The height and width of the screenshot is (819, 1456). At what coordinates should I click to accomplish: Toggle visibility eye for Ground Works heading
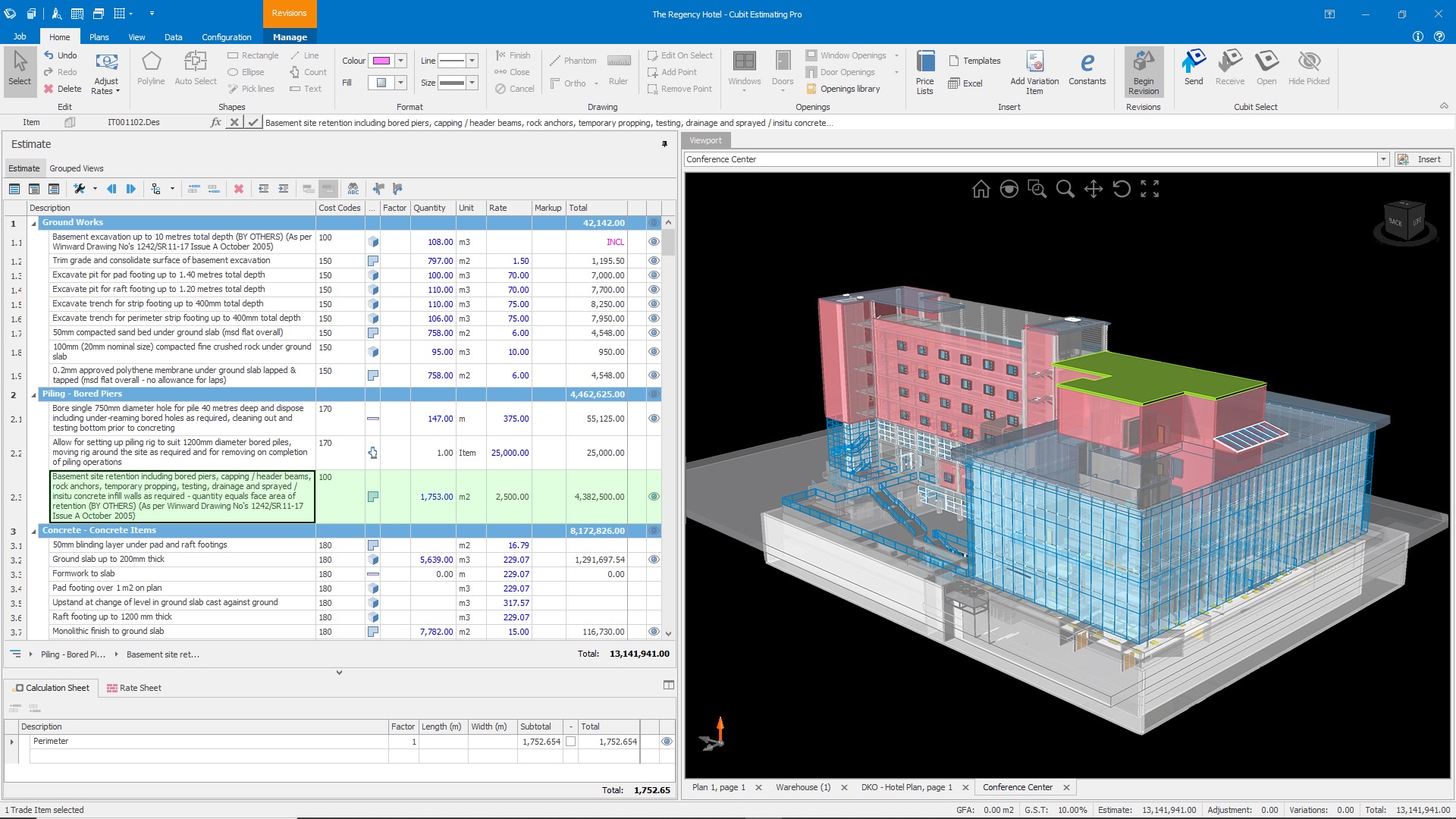click(654, 223)
